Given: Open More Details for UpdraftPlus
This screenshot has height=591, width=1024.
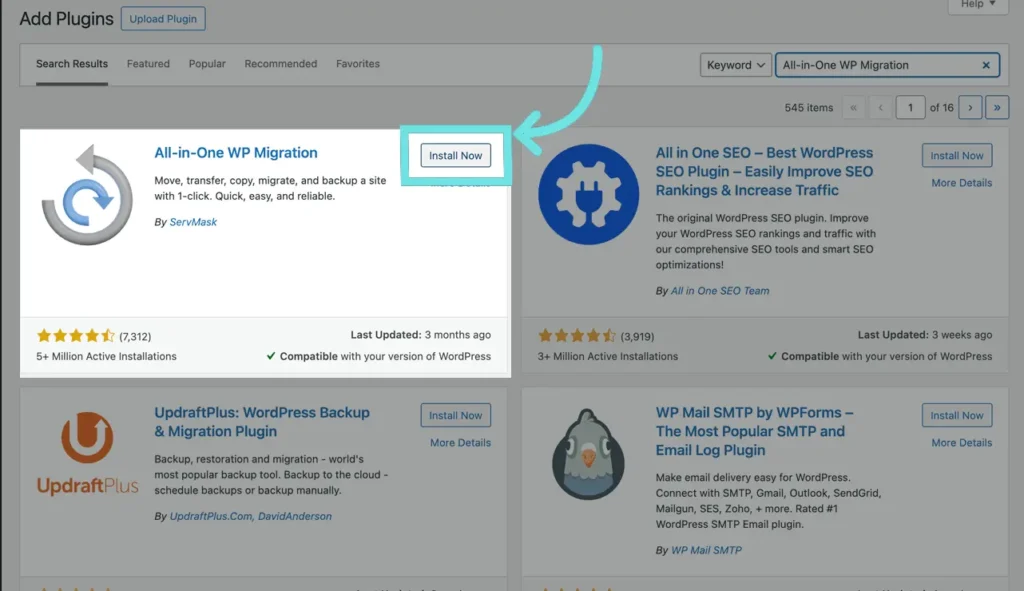Looking at the screenshot, I should click(460, 443).
